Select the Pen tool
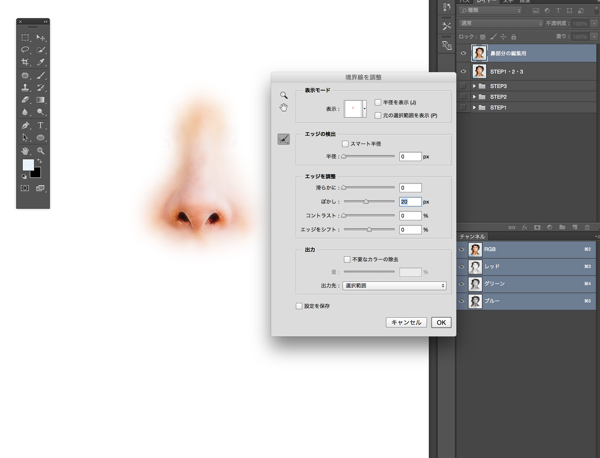 tap(25, 125)
